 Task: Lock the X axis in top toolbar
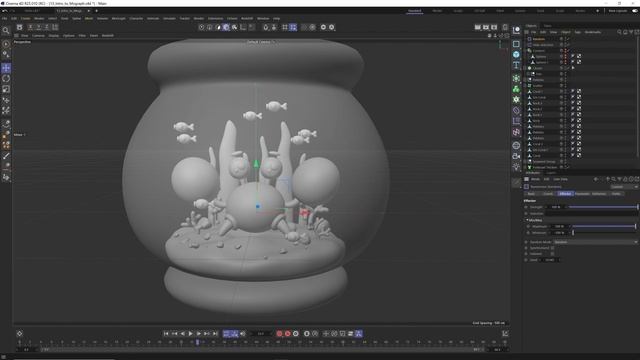point(30,27)
